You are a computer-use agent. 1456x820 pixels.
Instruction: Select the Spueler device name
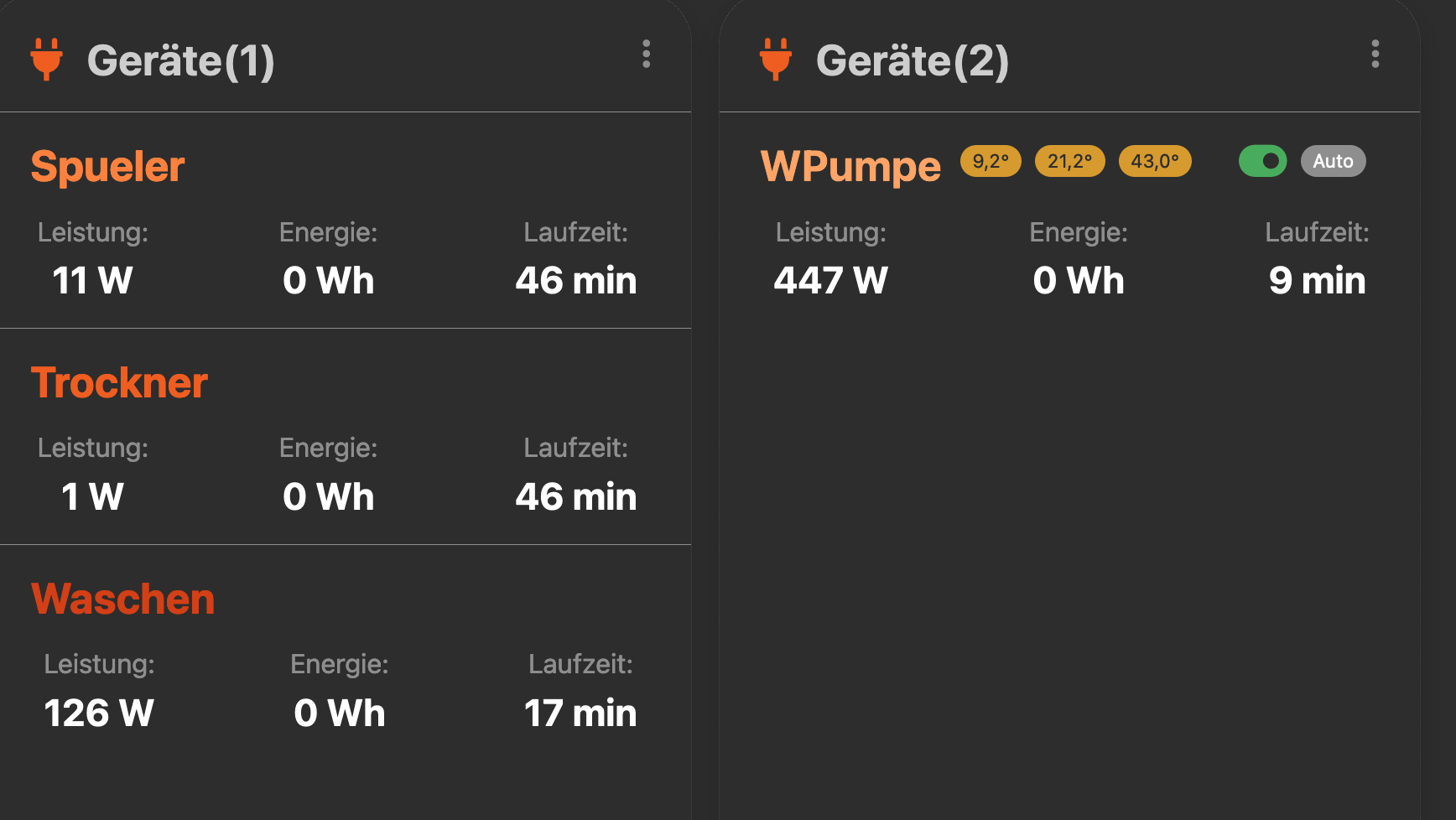pos(107,166)
